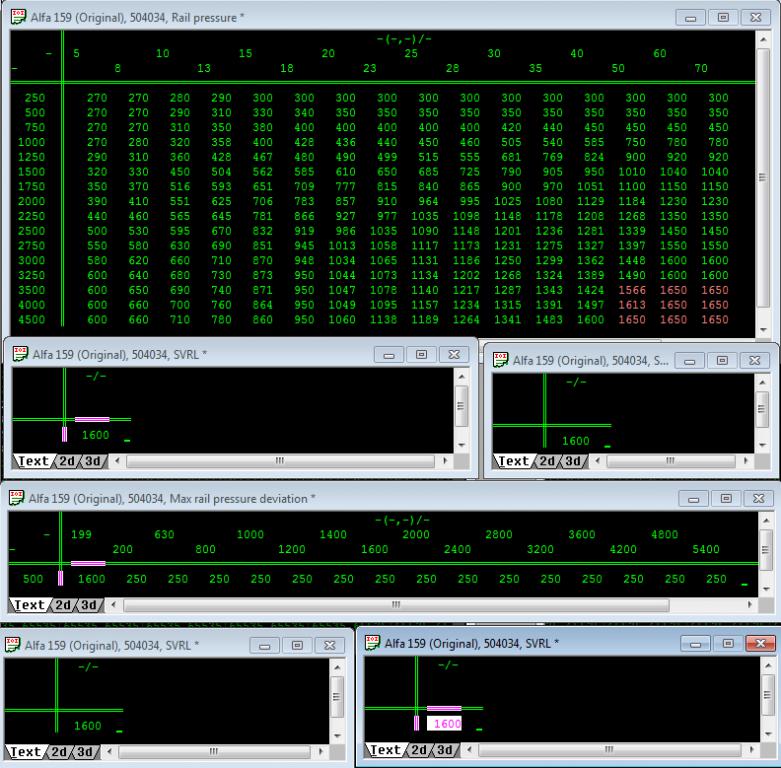Viewport: 781px width, 768px height.
Task: Maximize the Rail pressure window
Action: click(723, 17)
